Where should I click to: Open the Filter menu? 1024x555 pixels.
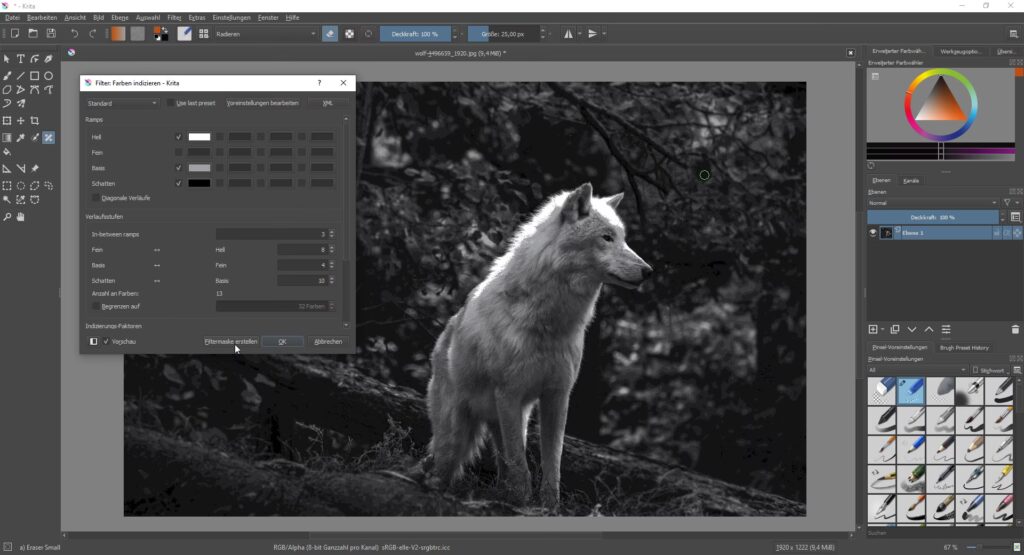174,17
